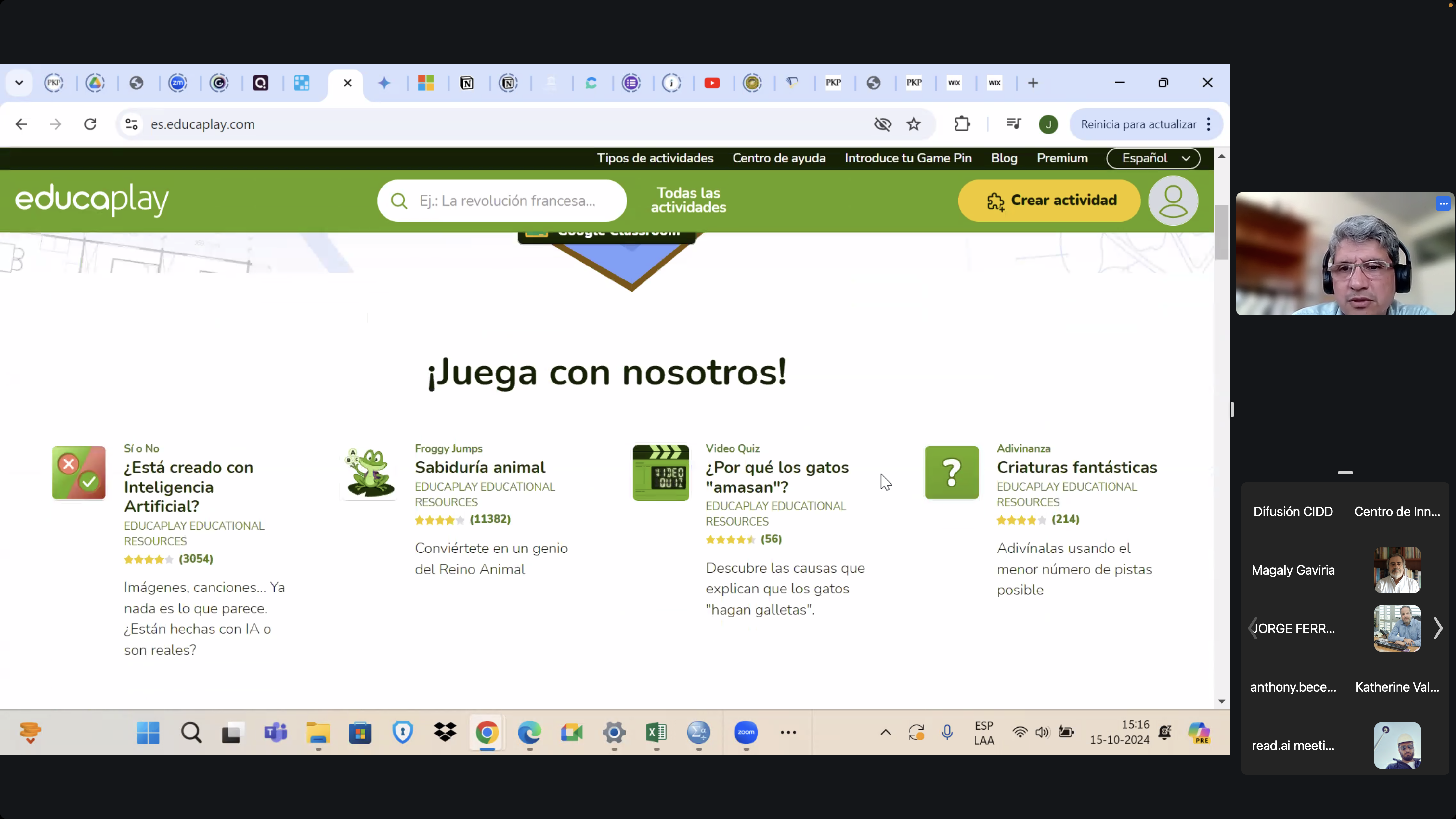This screenshot has width=1456, height=819.
Task: Click the Chrome profile J avatar
Action: pyautogui.click(x=1048, y=124)
